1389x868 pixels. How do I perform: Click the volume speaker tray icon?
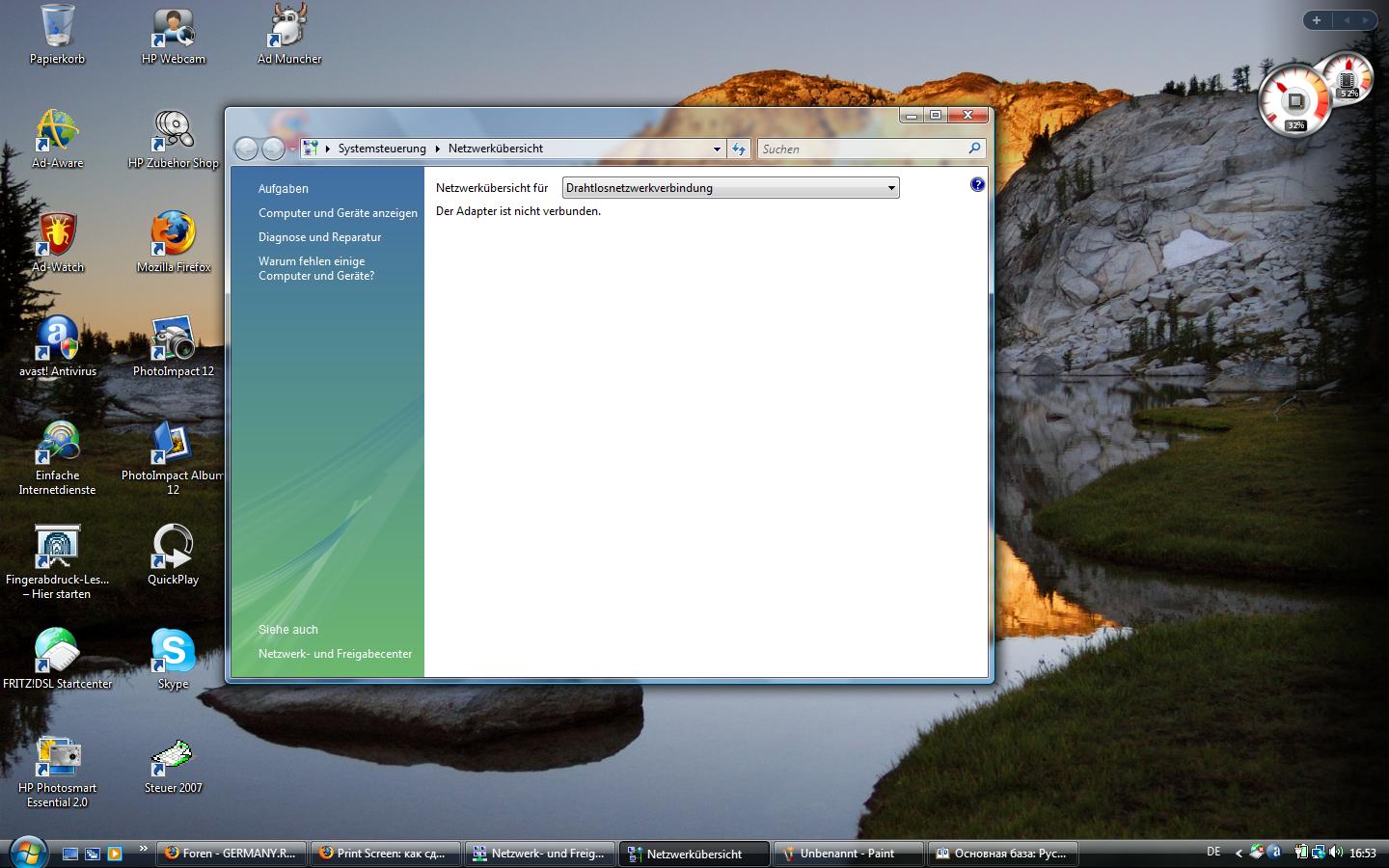point(1336,853)
